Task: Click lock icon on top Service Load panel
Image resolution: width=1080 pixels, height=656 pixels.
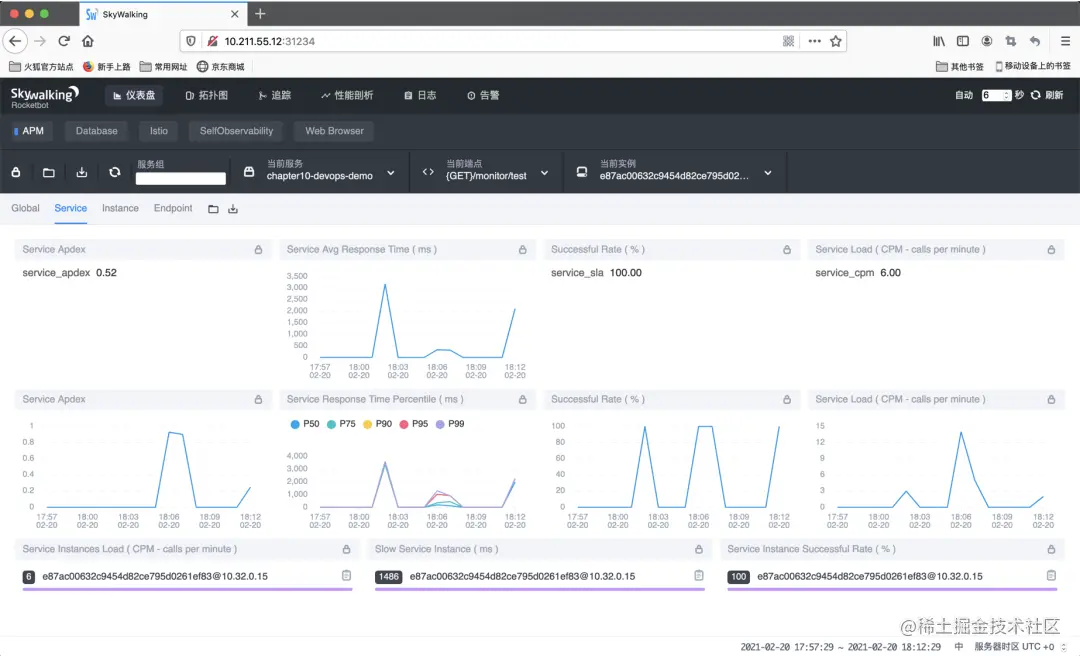Action: tap(1051, 249)
